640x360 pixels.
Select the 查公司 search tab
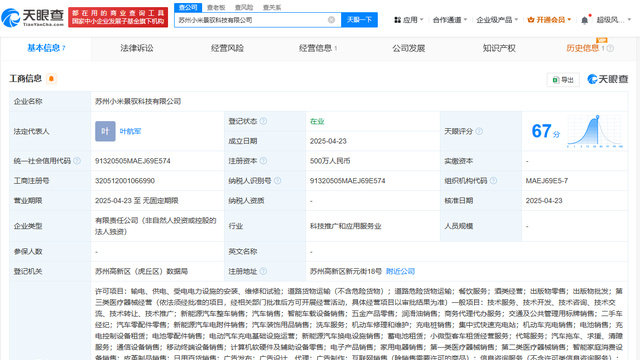point(188,7)
